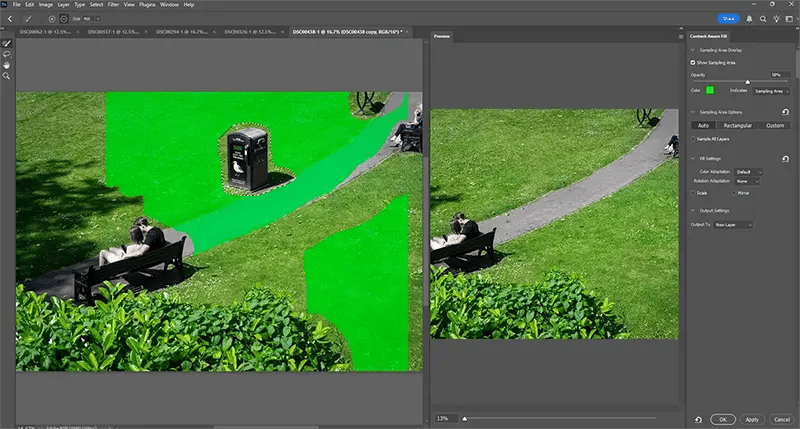
Task: Click the search magnifier icon top right
Action: point(763,19)
